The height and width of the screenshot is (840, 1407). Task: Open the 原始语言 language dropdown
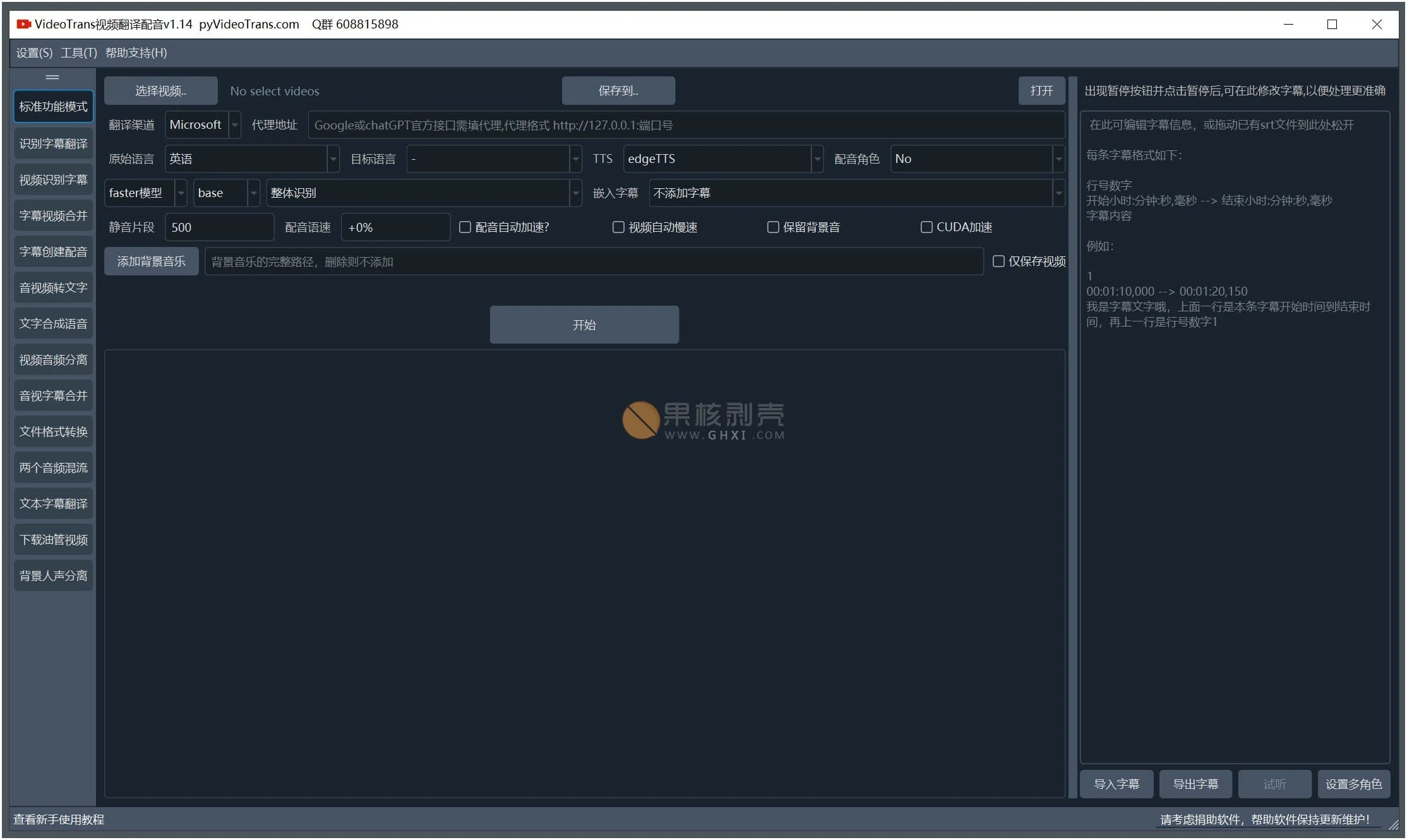251,159
